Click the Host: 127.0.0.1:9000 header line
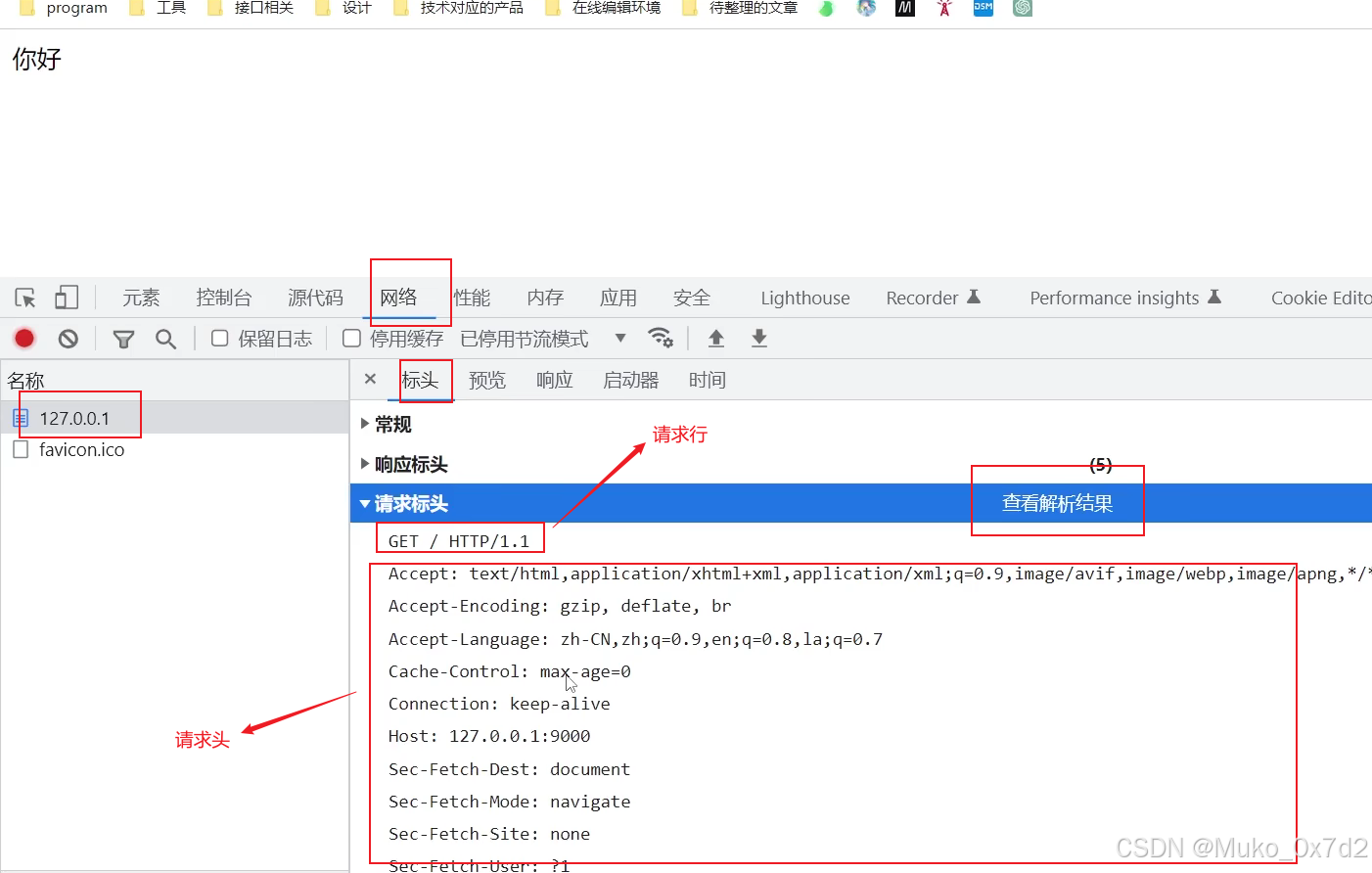Screen dimensions: 1372x873 [x=489, y=736]
